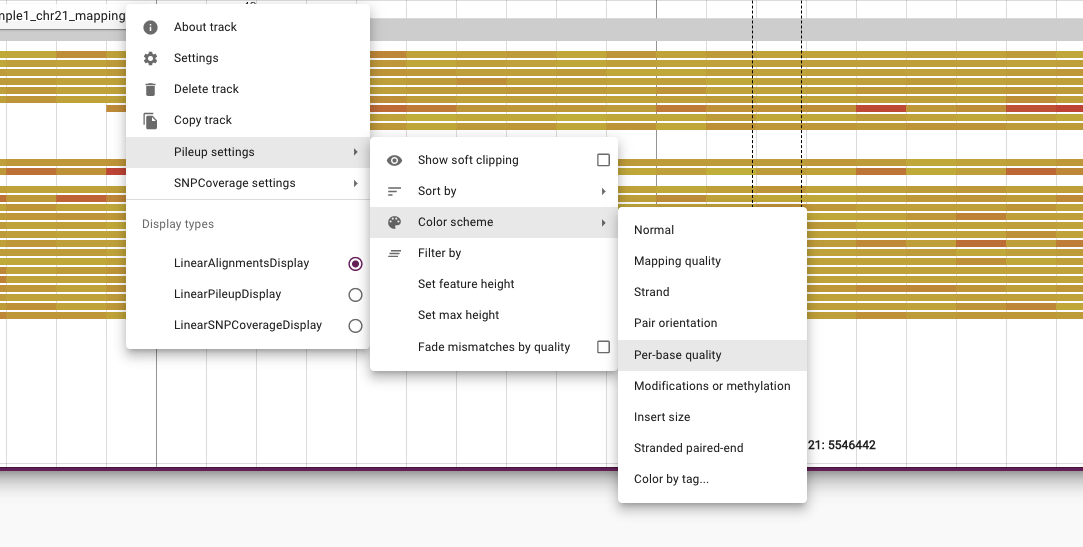Image resolution: width=1083 pixels, height=547 pixels.
Task: Choose Delete track
Action: (248, 89)
